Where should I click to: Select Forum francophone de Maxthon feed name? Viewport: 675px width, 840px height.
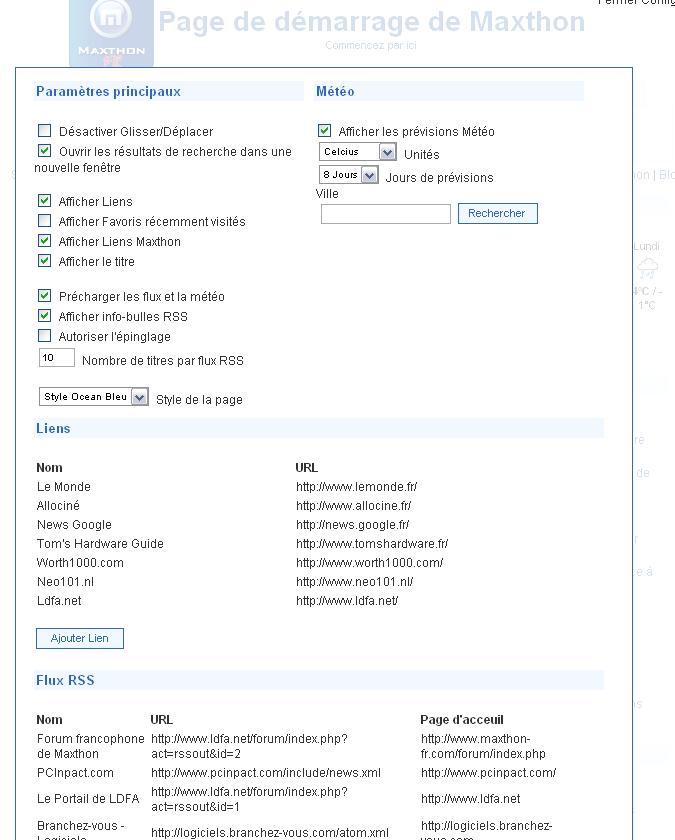91,746
